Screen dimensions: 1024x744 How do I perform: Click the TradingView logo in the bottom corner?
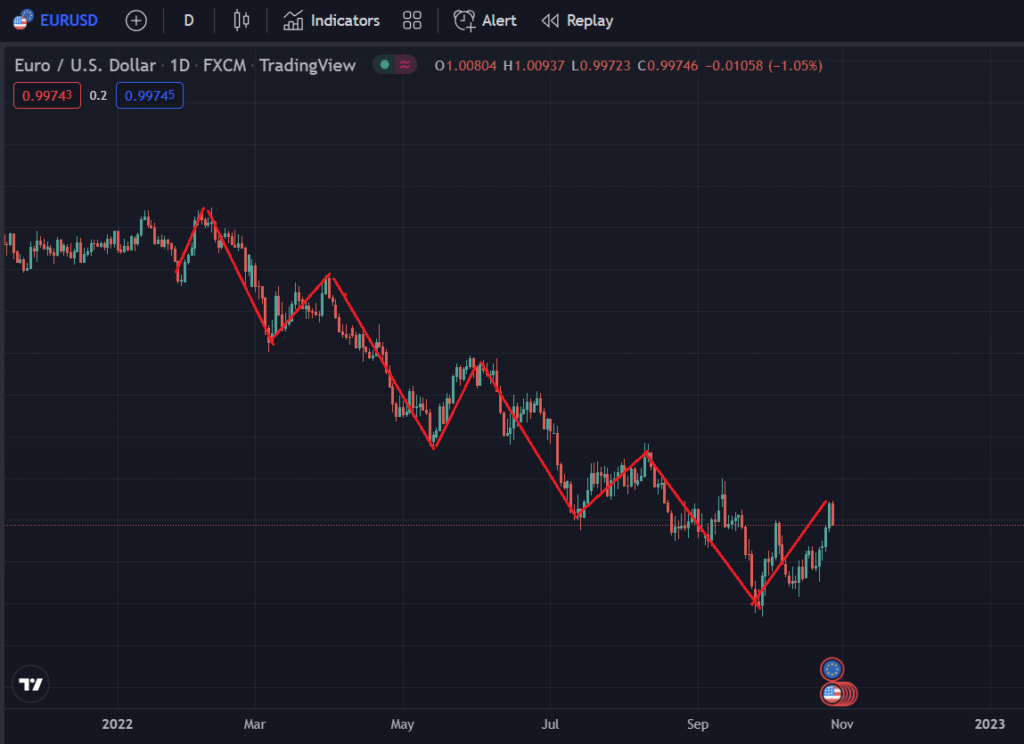[x=30, y=684]
